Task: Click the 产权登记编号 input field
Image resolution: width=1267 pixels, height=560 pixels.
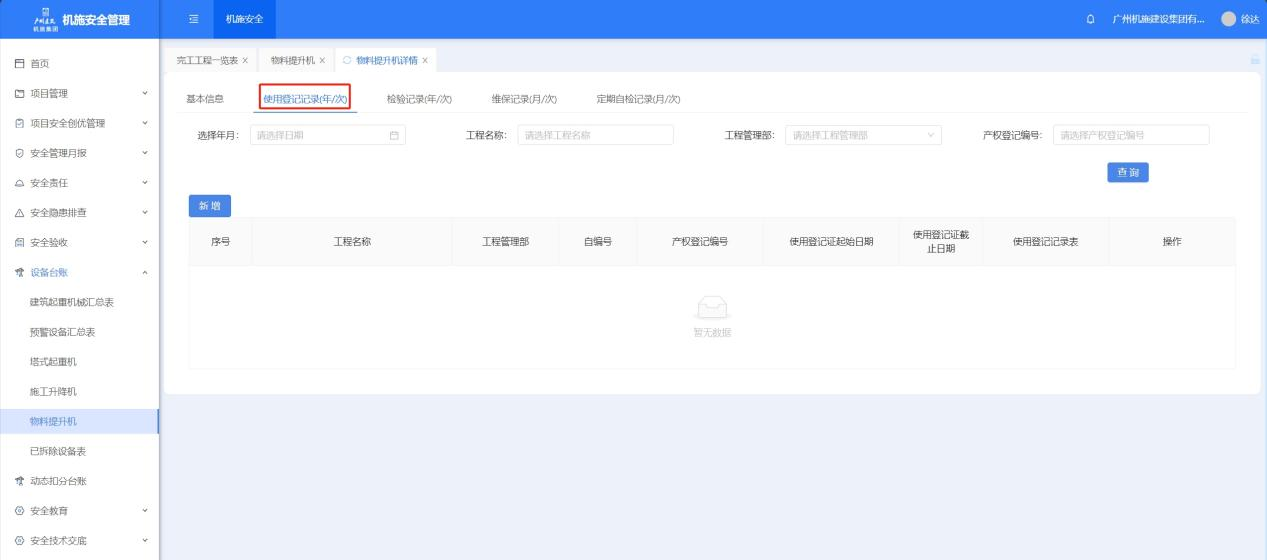Action: 1130,136
